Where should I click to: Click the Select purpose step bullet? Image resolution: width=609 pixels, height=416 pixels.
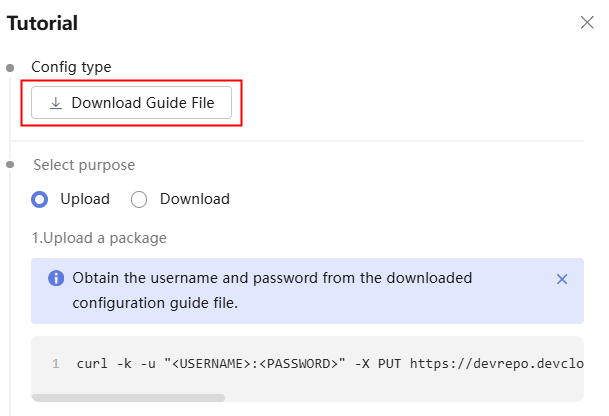coord(10,165)
